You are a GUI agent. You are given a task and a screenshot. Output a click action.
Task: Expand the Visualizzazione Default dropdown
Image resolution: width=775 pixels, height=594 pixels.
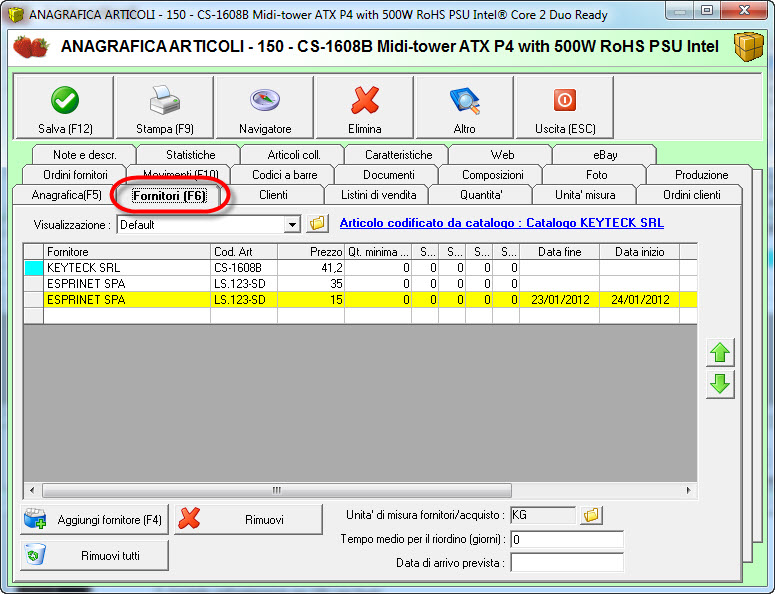[x=293, y=225]
